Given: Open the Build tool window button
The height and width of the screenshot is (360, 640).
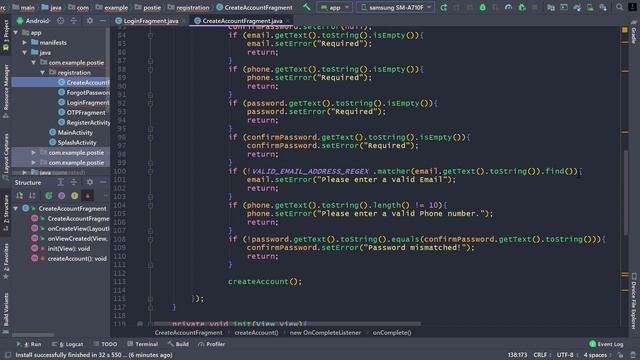Looking at the screenshot, I should 178,344.
